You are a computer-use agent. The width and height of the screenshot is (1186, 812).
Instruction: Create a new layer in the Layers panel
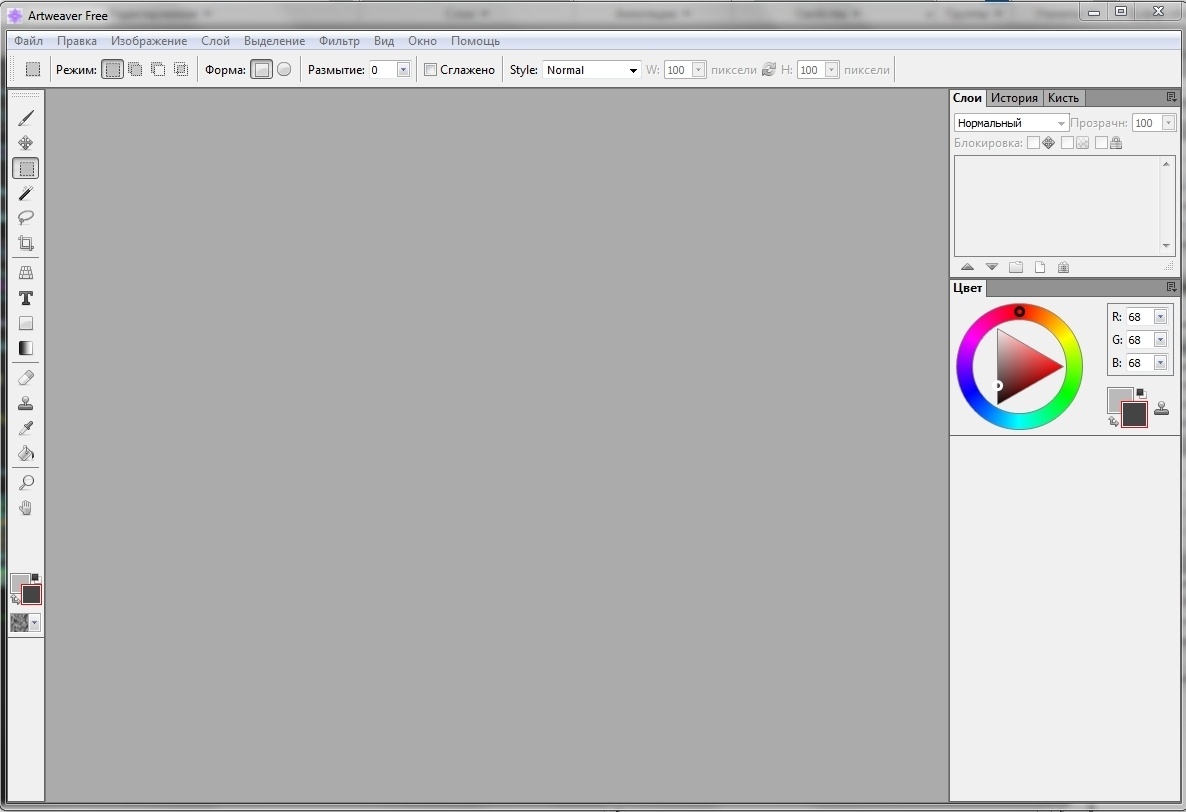click(1040, 266)
